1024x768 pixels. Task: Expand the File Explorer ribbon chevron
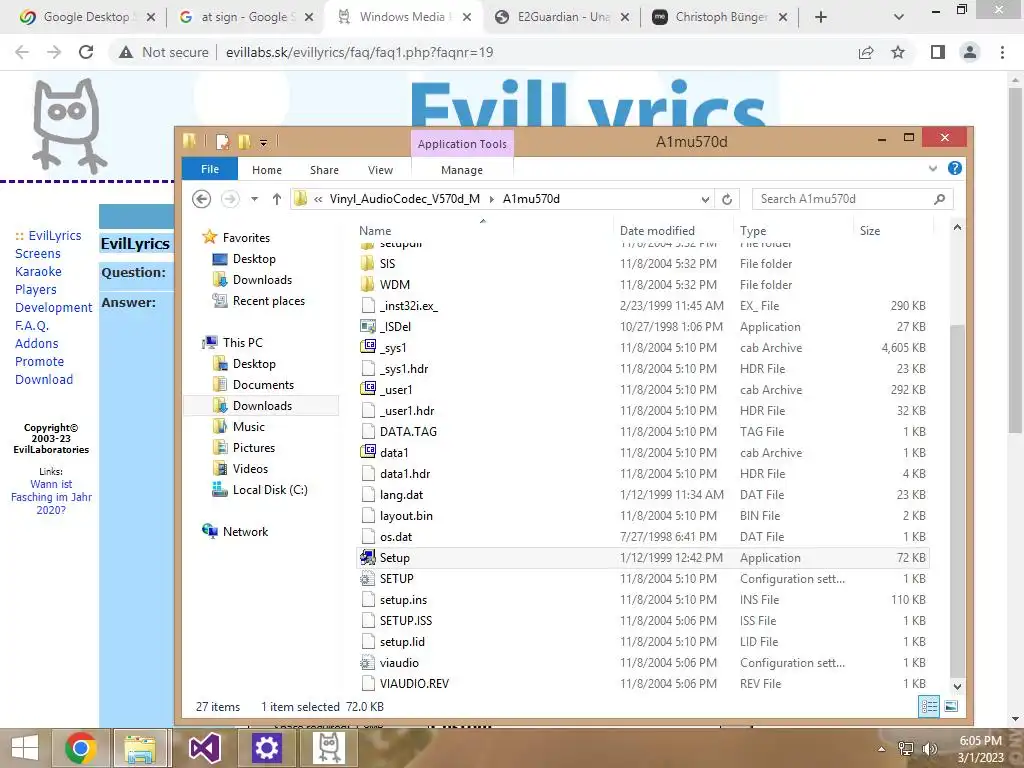coord(933,168)
